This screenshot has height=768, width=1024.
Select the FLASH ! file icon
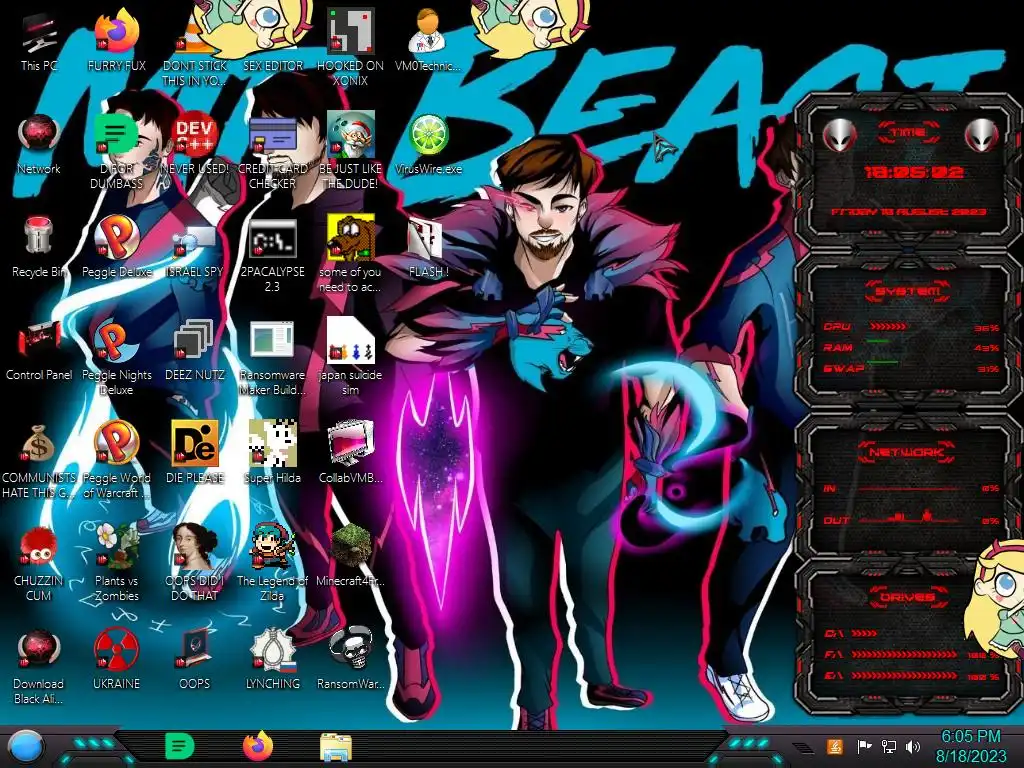click(x=426, y=238)
